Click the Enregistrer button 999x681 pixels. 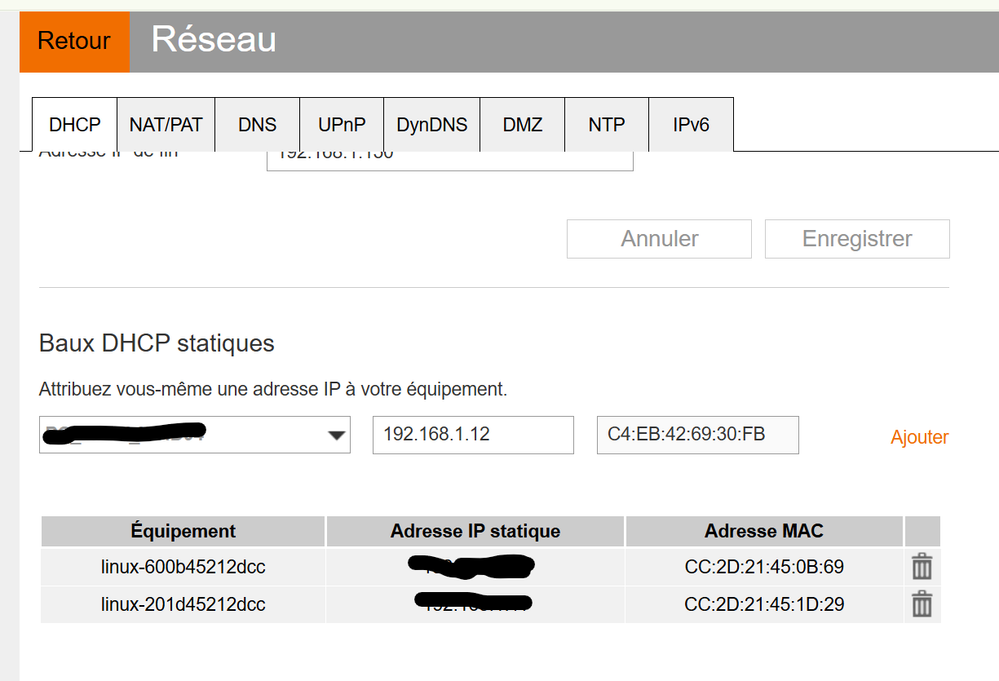857,239
